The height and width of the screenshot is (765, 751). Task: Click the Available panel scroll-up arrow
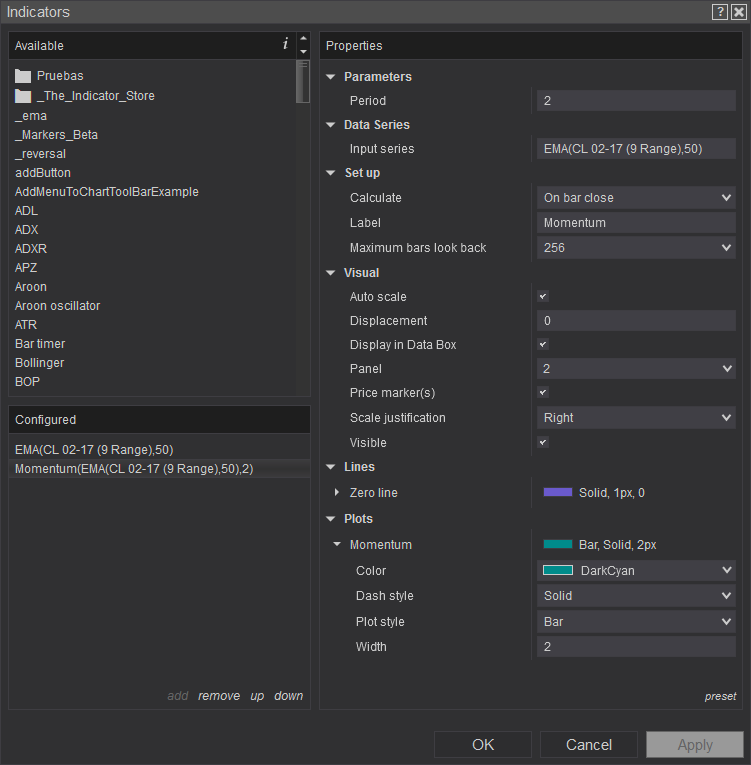303,39
